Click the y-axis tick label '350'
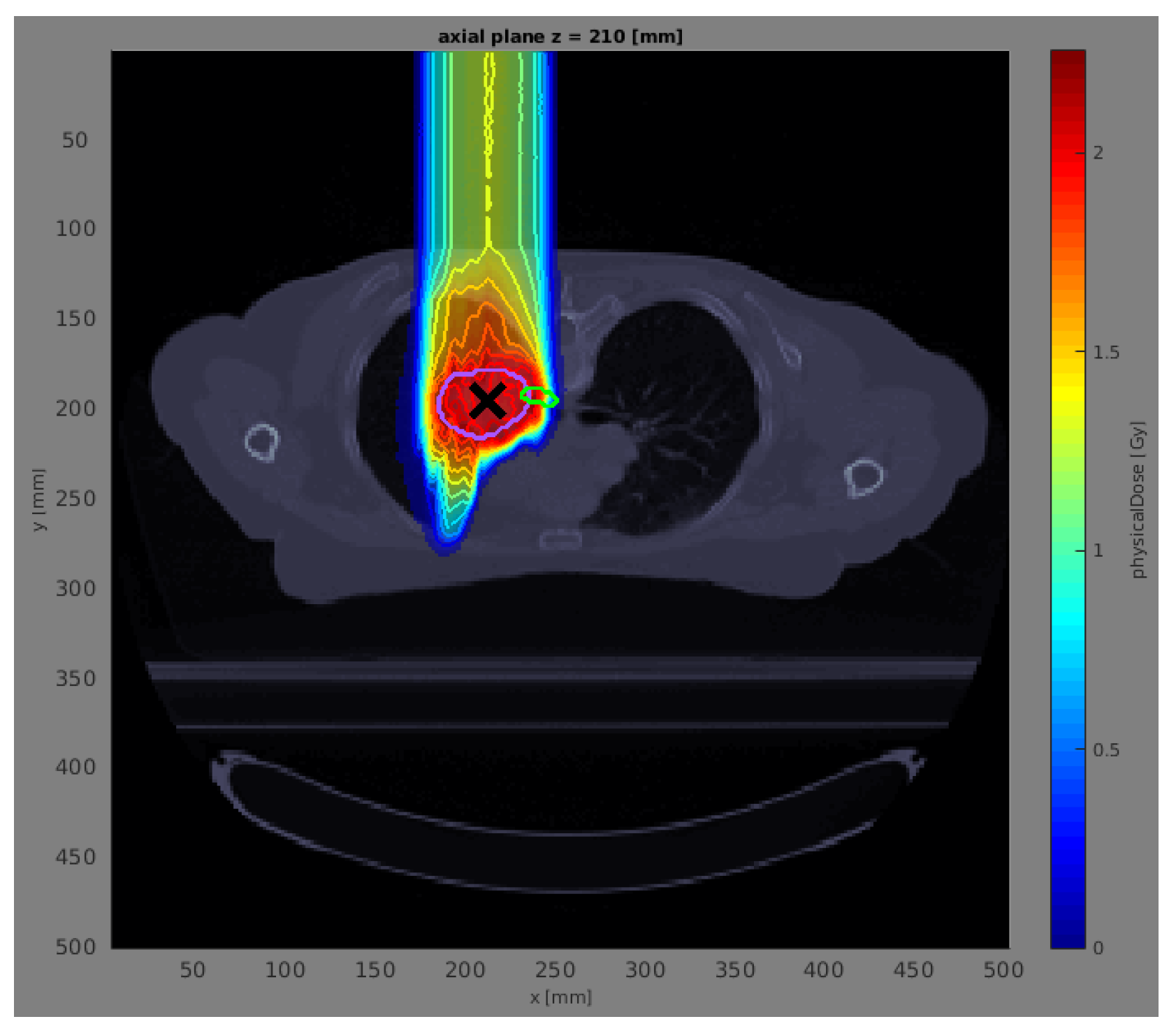Screen dimensions: 1176x1033 point(75,678)
